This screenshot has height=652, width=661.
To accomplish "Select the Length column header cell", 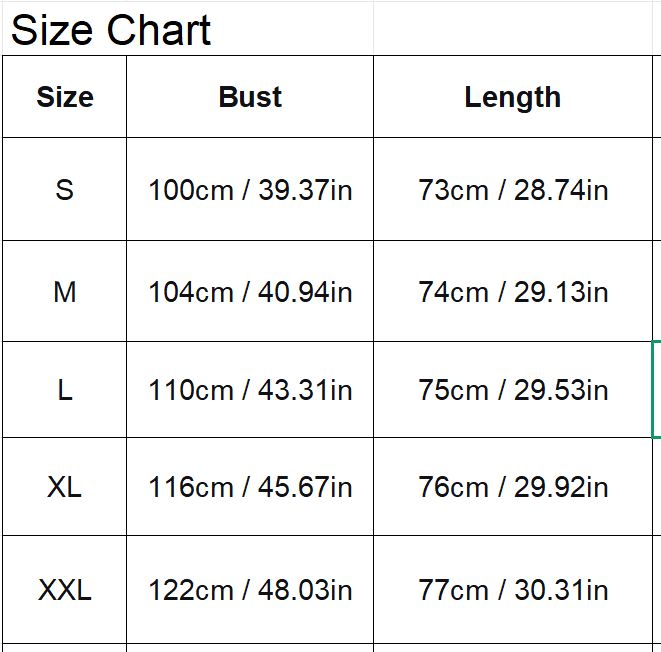I will tap(512, 97).
